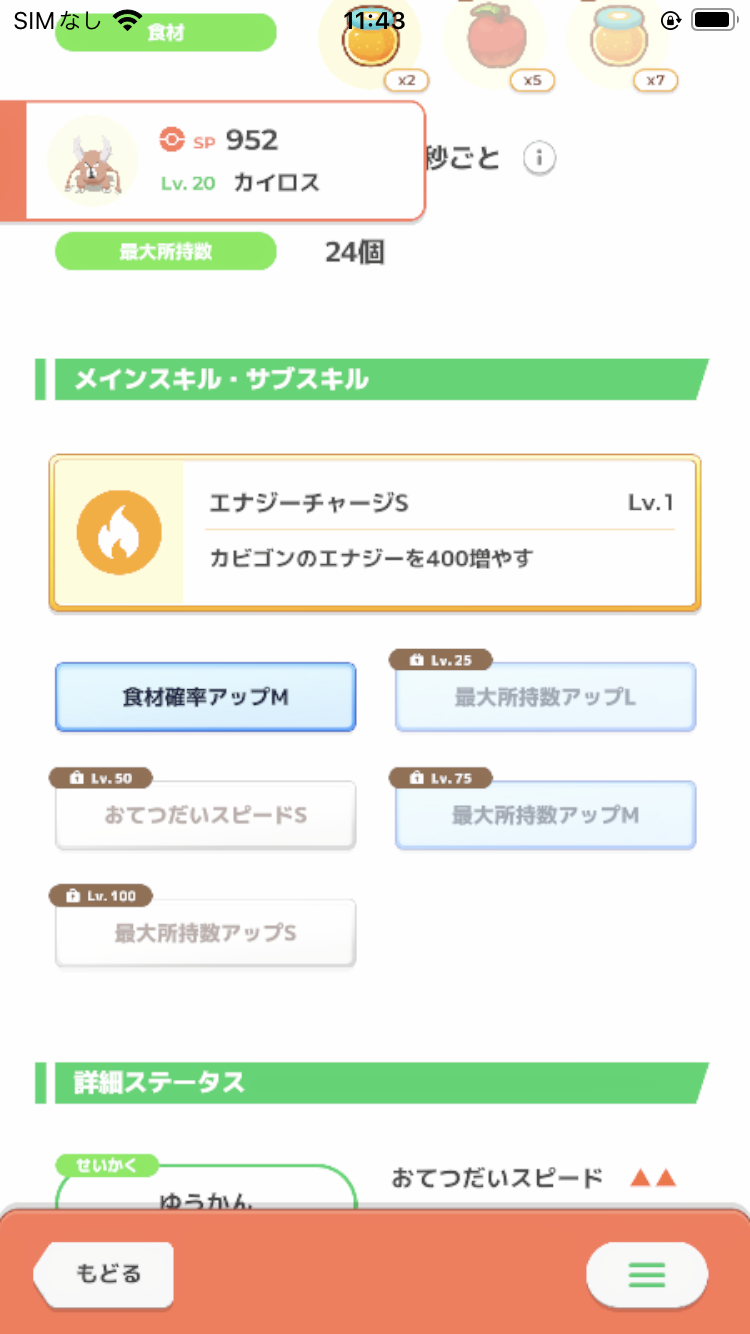Open エナジーチャージS main skill card
The image size is (750, 1334).
point(440,532)
